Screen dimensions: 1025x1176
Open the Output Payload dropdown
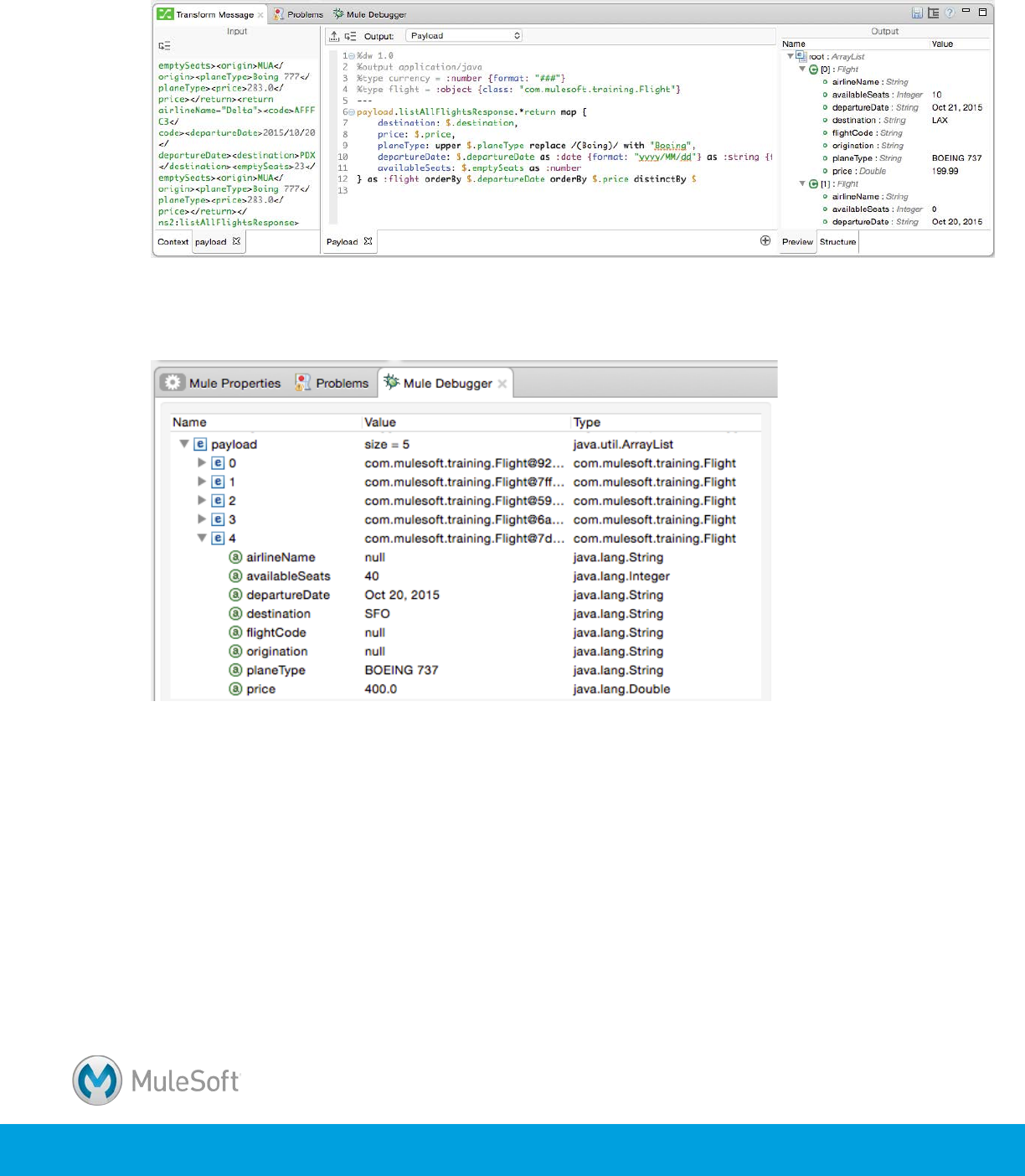(x=465, y=36)
